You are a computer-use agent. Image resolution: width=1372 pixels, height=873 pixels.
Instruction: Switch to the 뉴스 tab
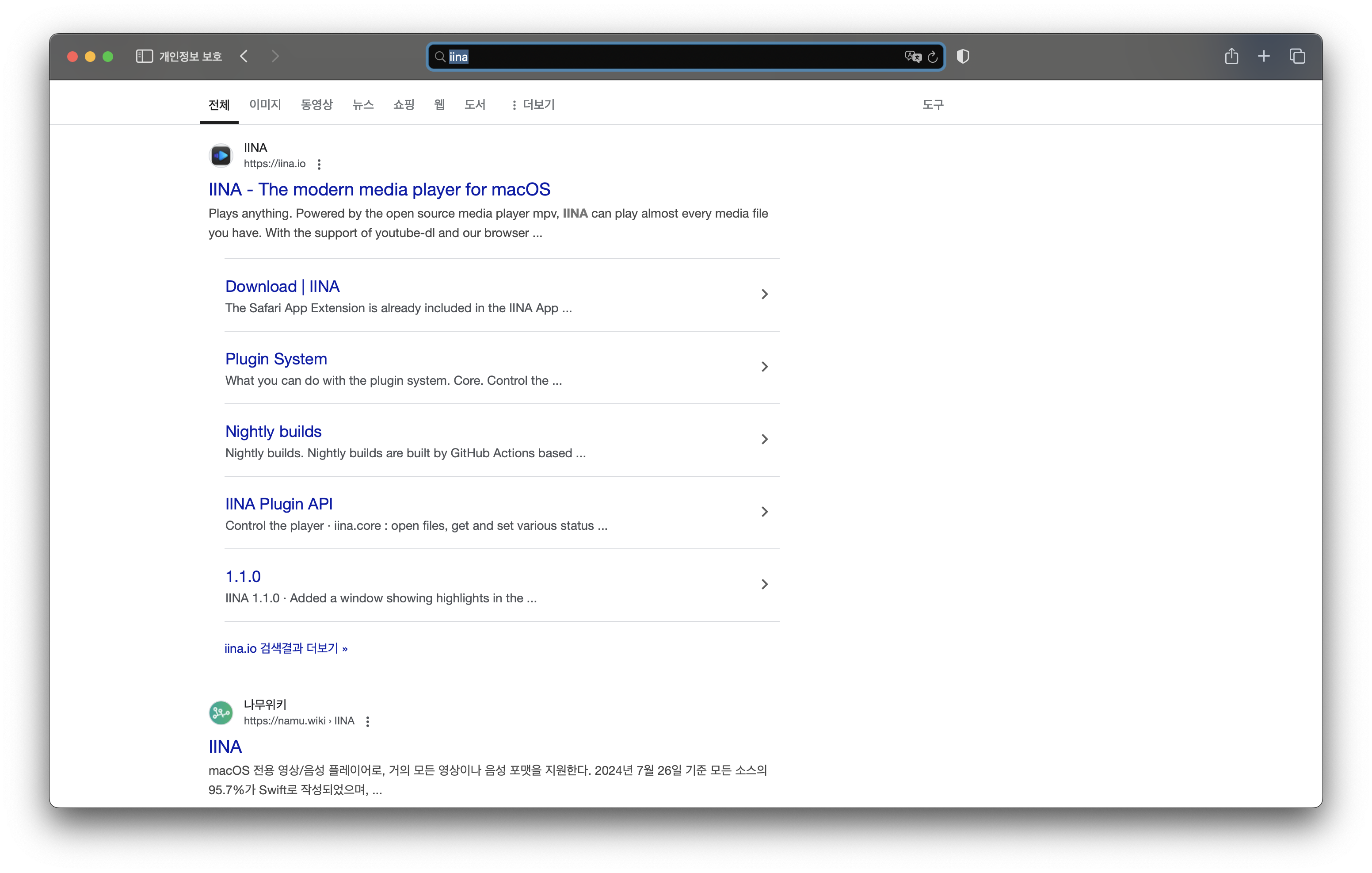click(363, 105)
